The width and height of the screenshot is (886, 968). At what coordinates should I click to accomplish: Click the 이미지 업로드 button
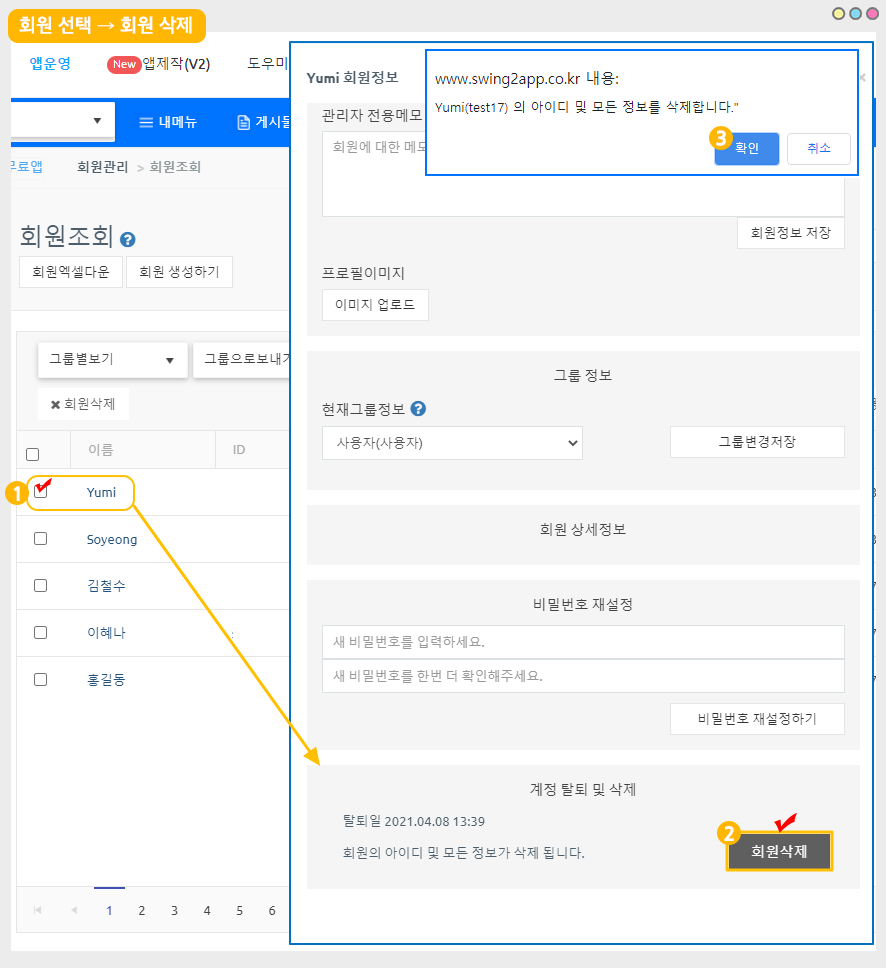pos(375,305)
